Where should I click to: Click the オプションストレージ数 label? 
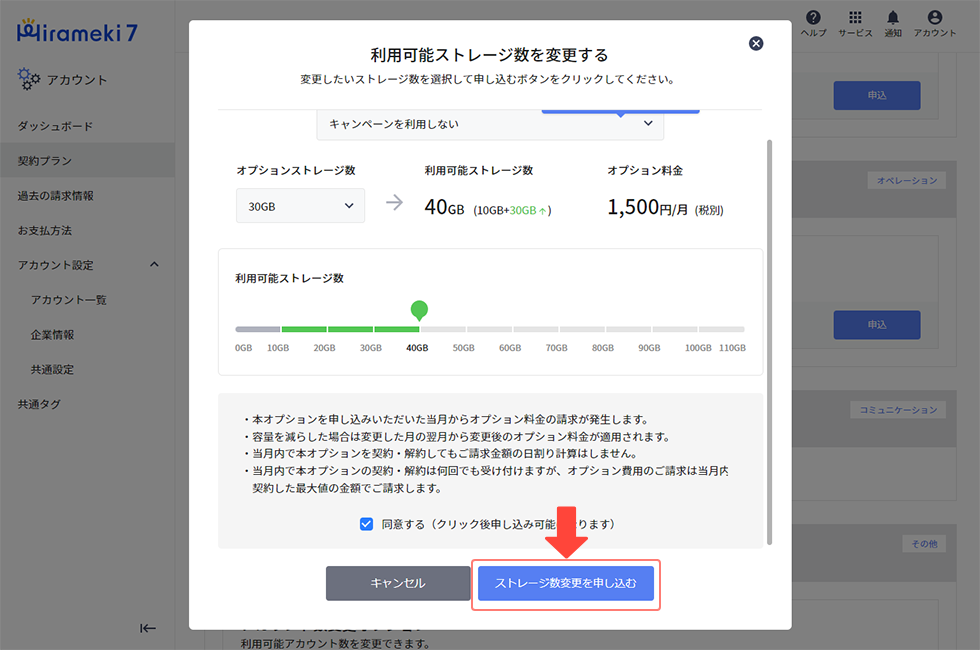point(296,170)
